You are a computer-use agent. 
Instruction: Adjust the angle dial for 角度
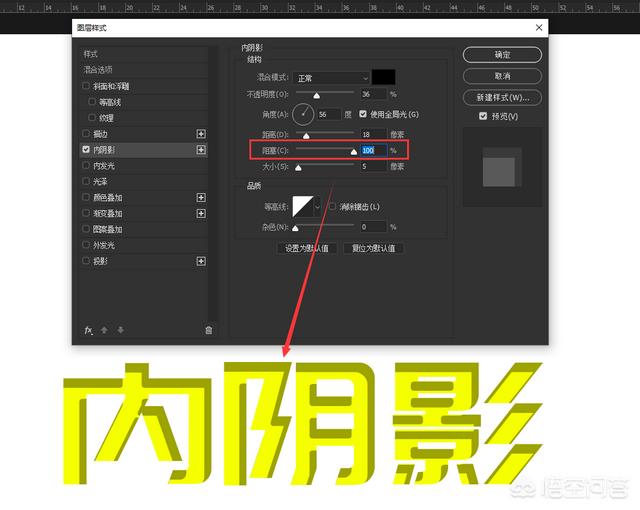click(x=303, y=114)
